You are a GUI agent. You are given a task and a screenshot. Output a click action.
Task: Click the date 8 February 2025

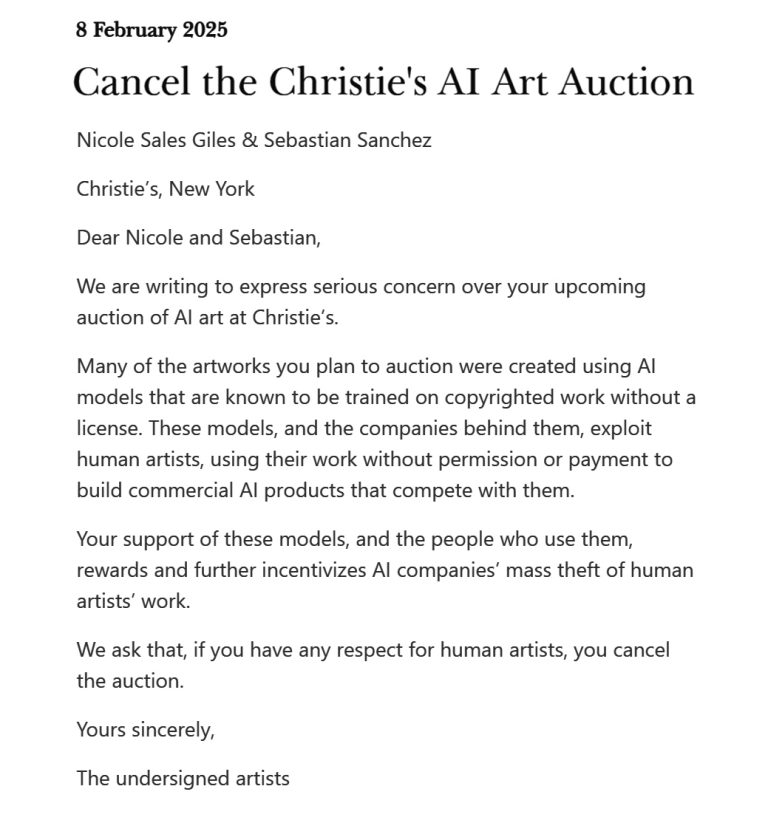(151, 30)
